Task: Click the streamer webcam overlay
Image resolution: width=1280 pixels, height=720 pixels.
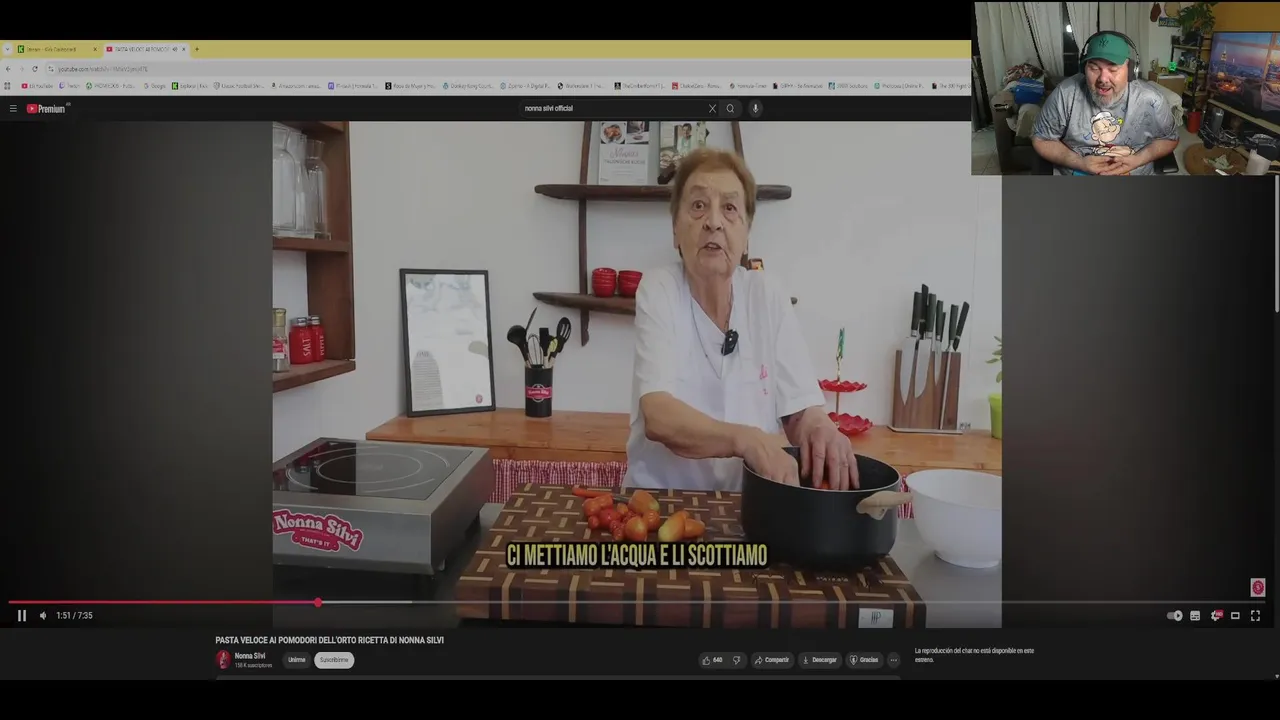Action: pyautogui.click(x=1125, y=88)
